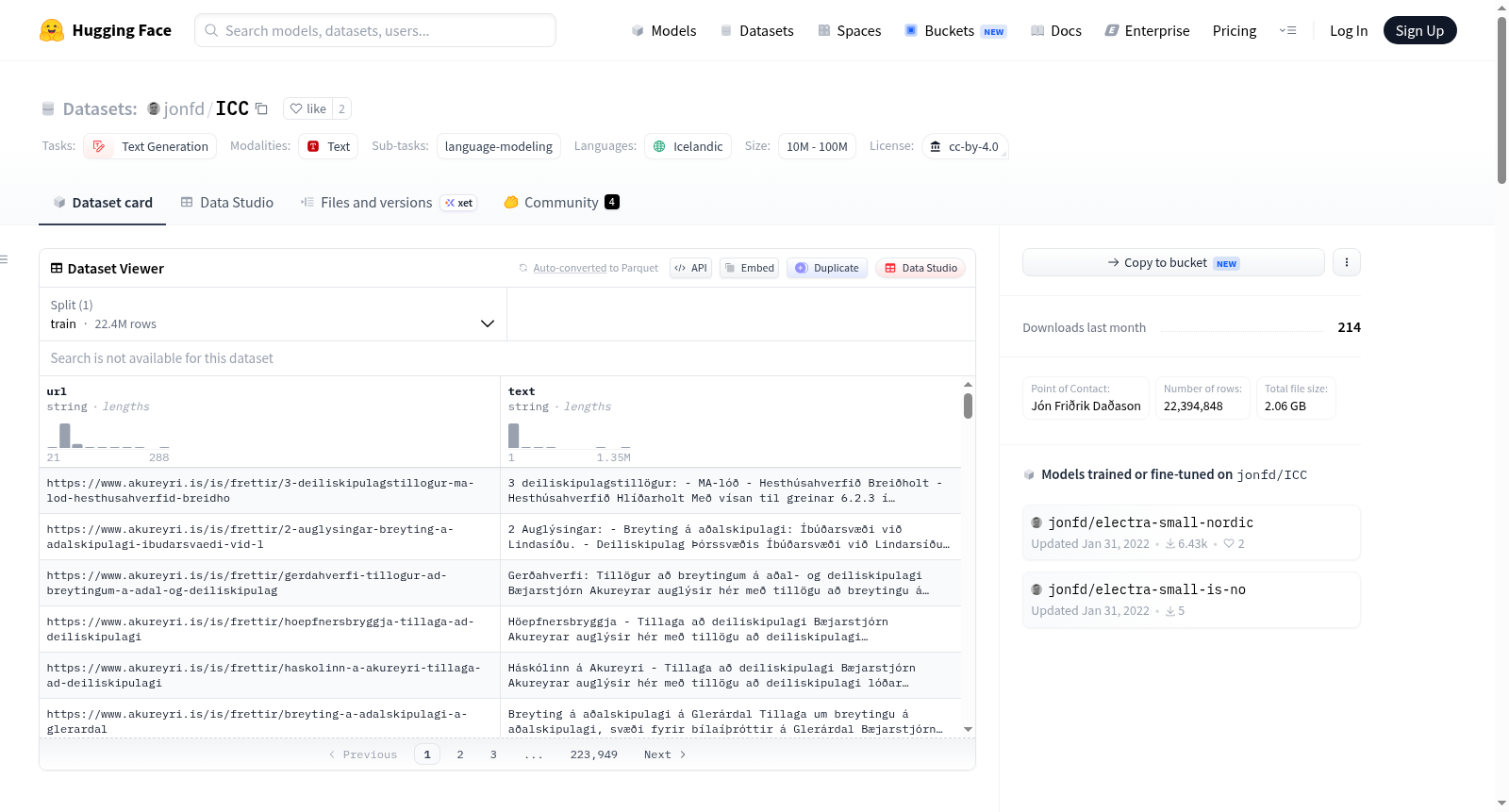This screenshot has height=812, width=1509.
Task: Open Data Studio from viewer header
Action: (920, 268)
